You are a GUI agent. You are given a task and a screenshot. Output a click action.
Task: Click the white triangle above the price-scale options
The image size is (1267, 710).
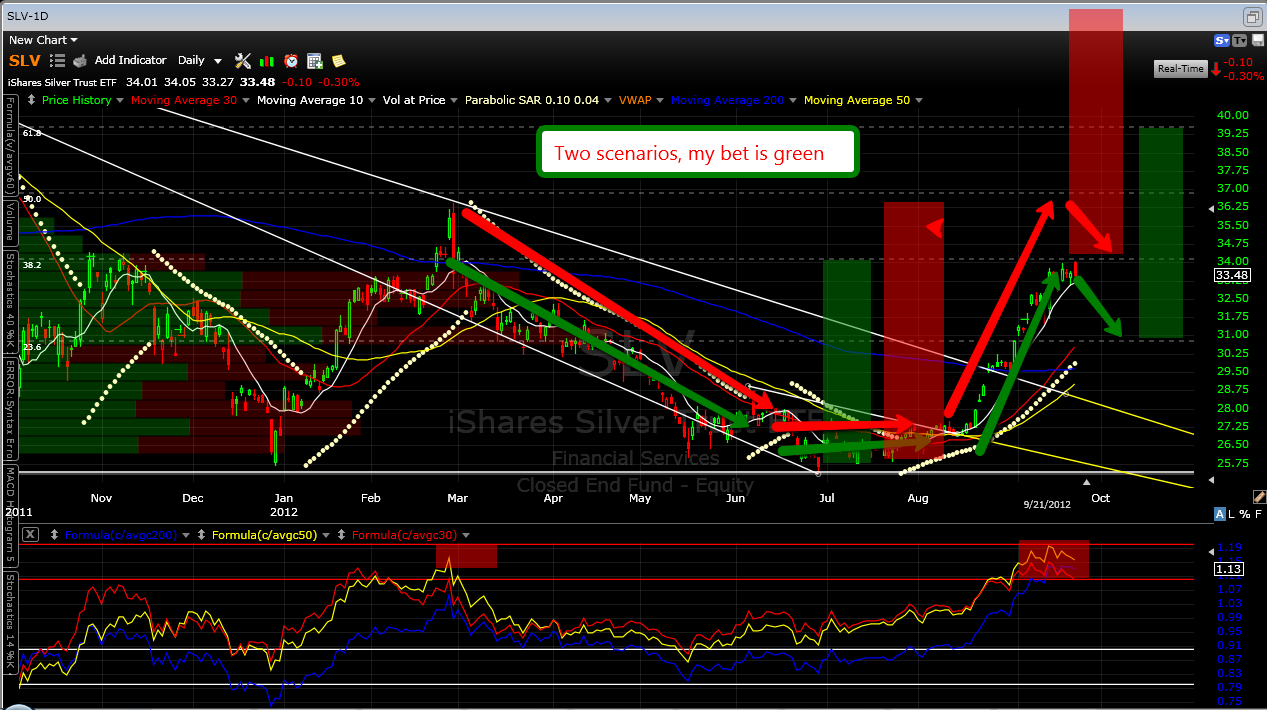(1213, 480)
